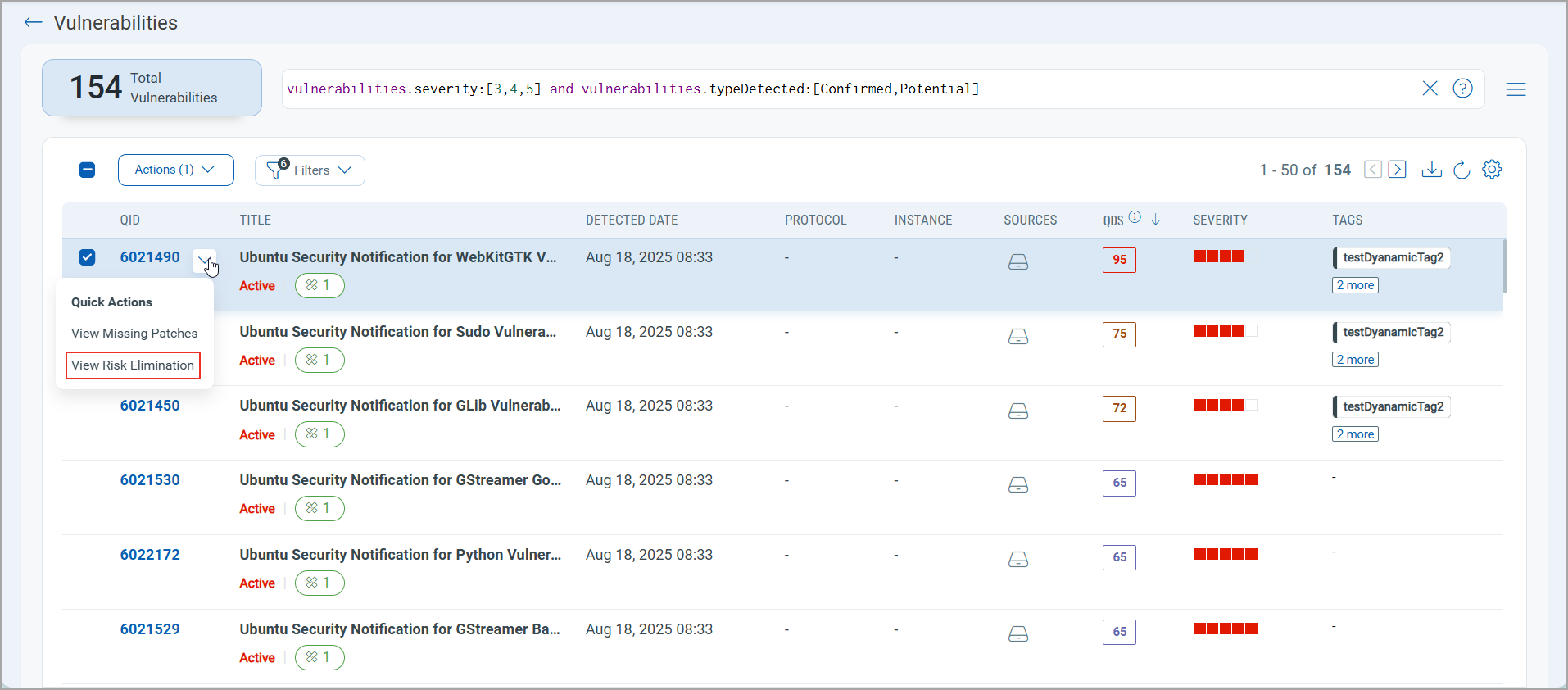Screen dimensions: 1568x690
Task: Choose View Risk Elimination
Action: tap(133, 365)
